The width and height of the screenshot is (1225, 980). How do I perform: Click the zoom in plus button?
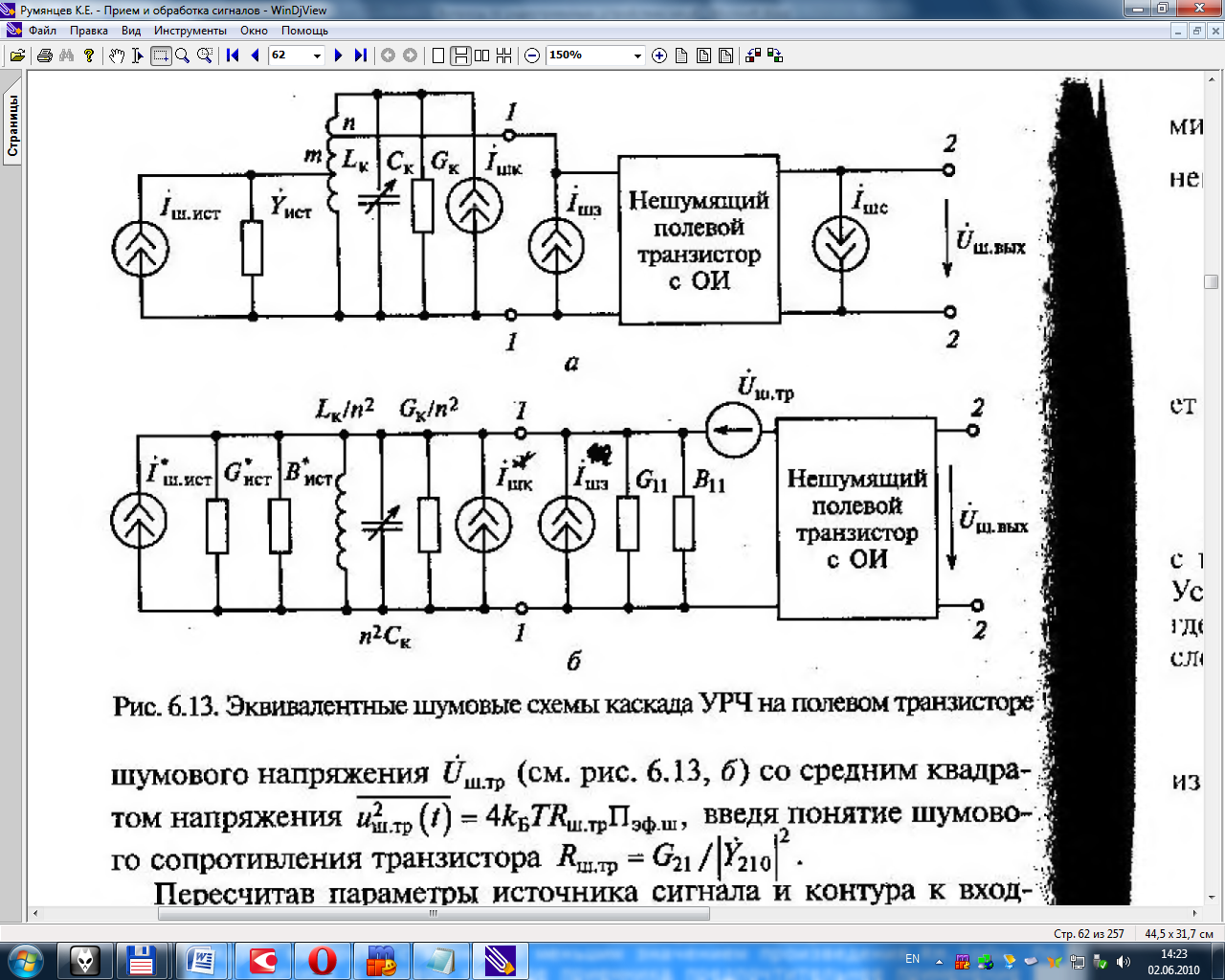(659, 56)
